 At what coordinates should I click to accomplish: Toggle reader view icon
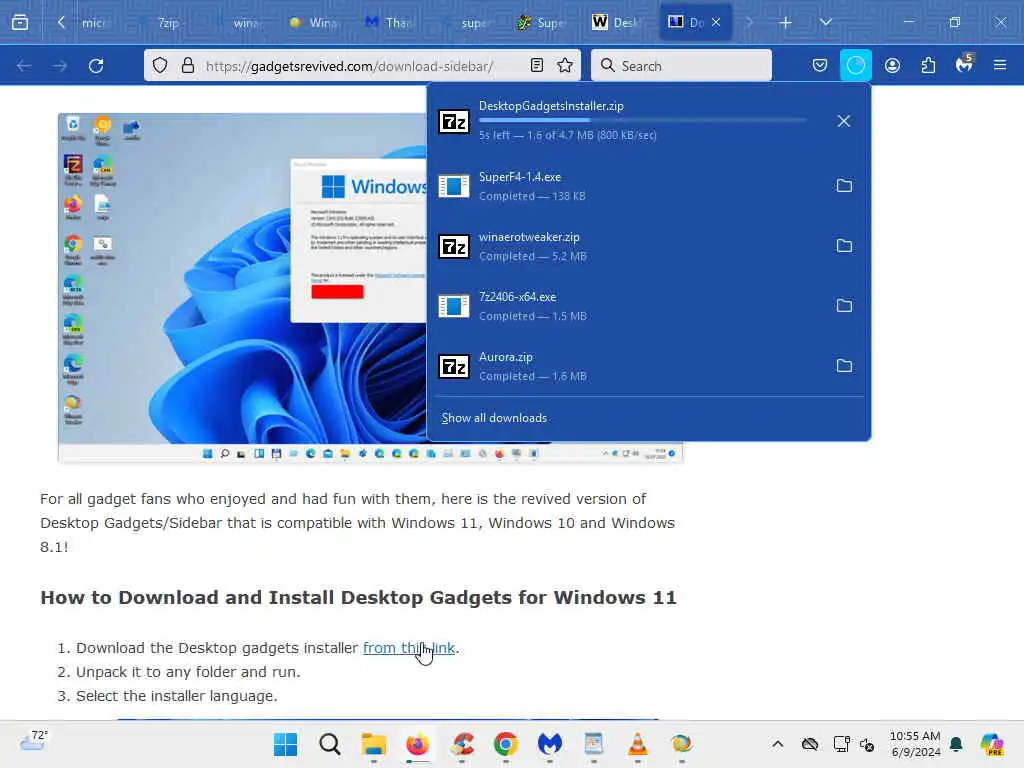pyautogui.click(x=537, y=65)
